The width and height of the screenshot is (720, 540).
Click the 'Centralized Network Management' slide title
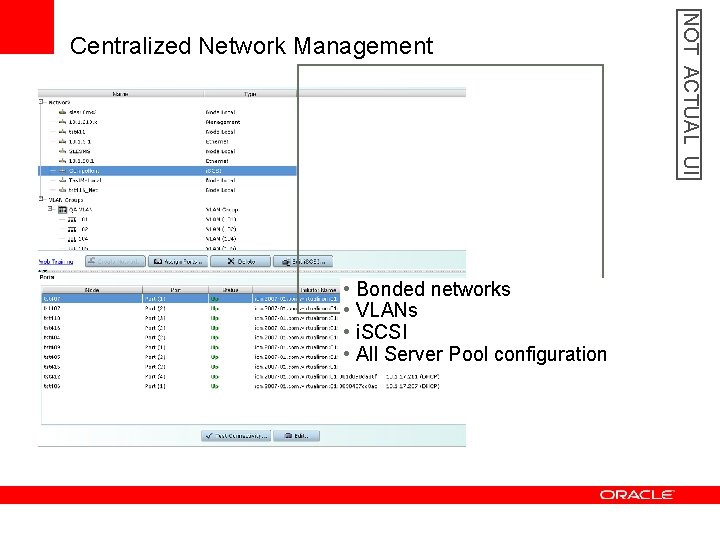pos(251,46)
